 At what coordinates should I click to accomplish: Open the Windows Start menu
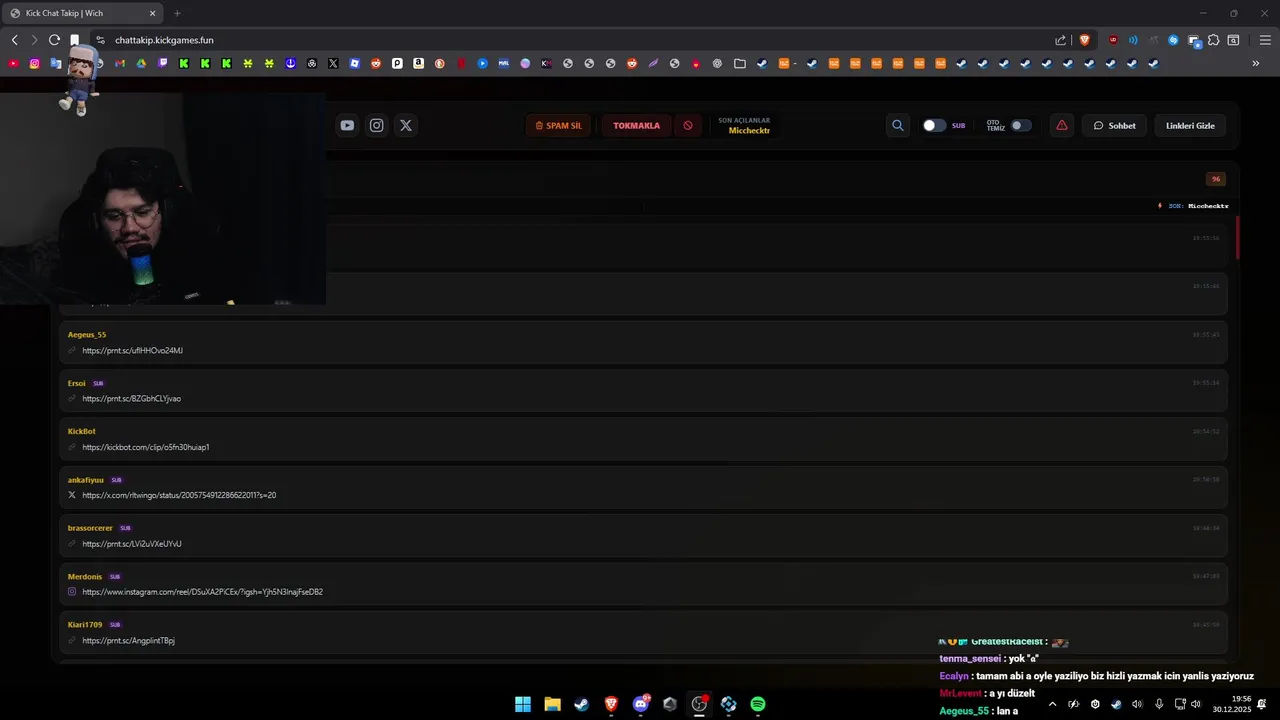click(x=523, y=704)
